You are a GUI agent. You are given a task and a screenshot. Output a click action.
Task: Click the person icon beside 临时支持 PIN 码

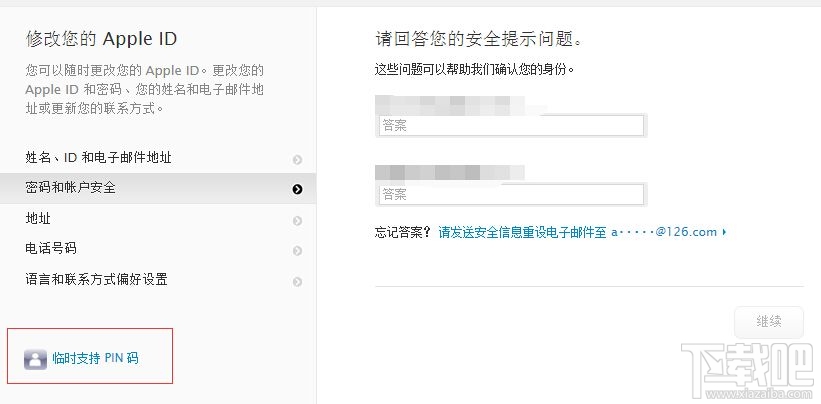[x=35, y=359]
